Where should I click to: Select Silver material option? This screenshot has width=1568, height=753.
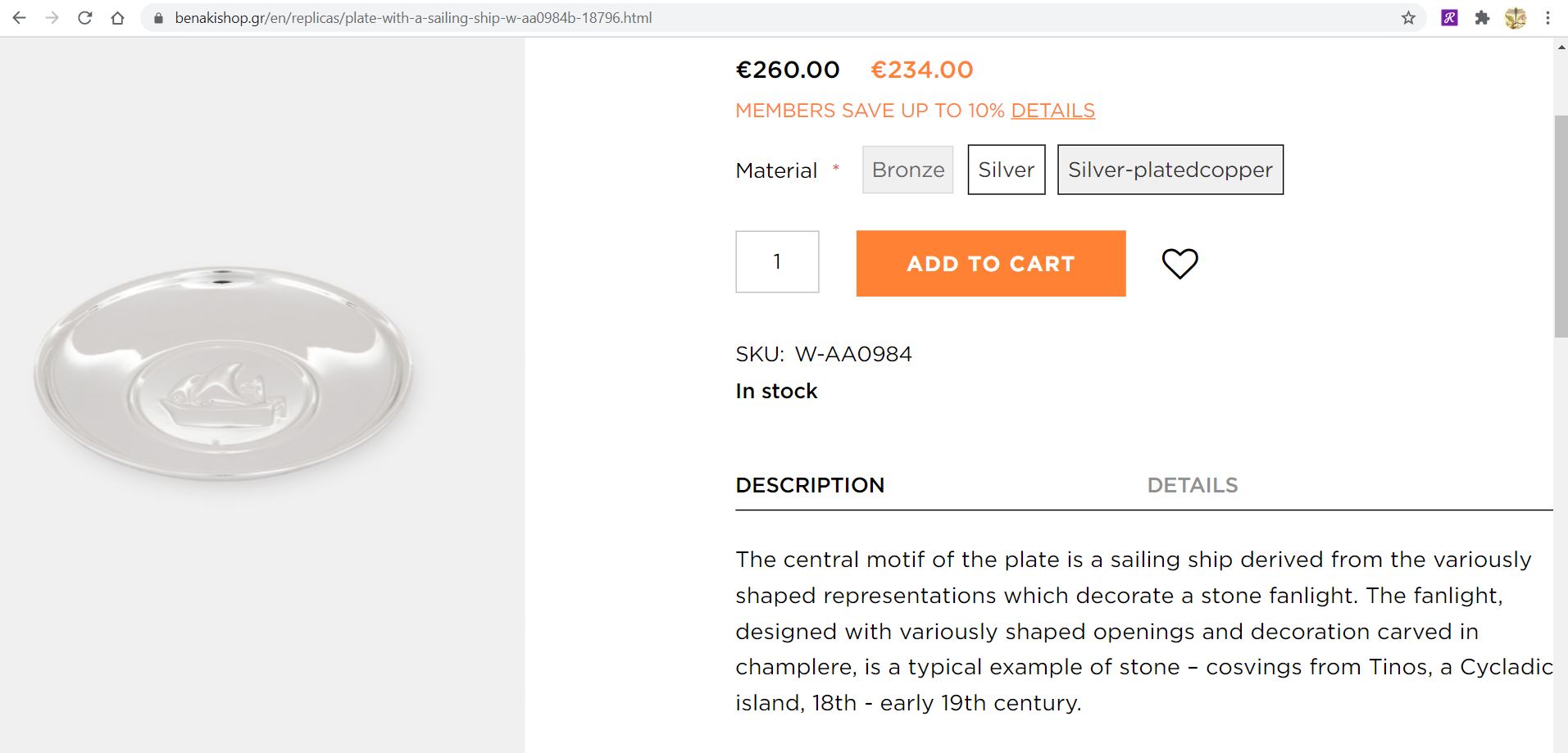point(1006,170)
